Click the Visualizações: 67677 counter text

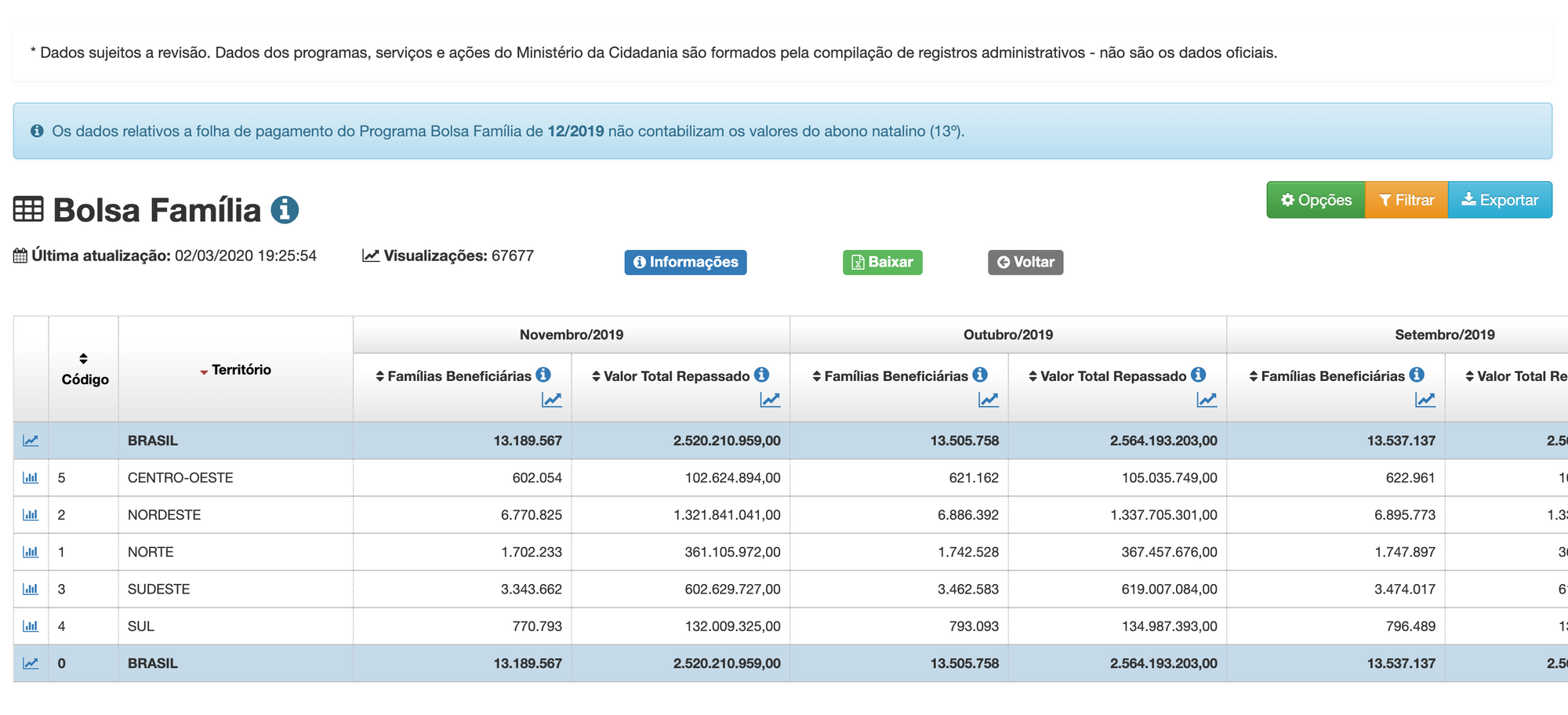459,256
